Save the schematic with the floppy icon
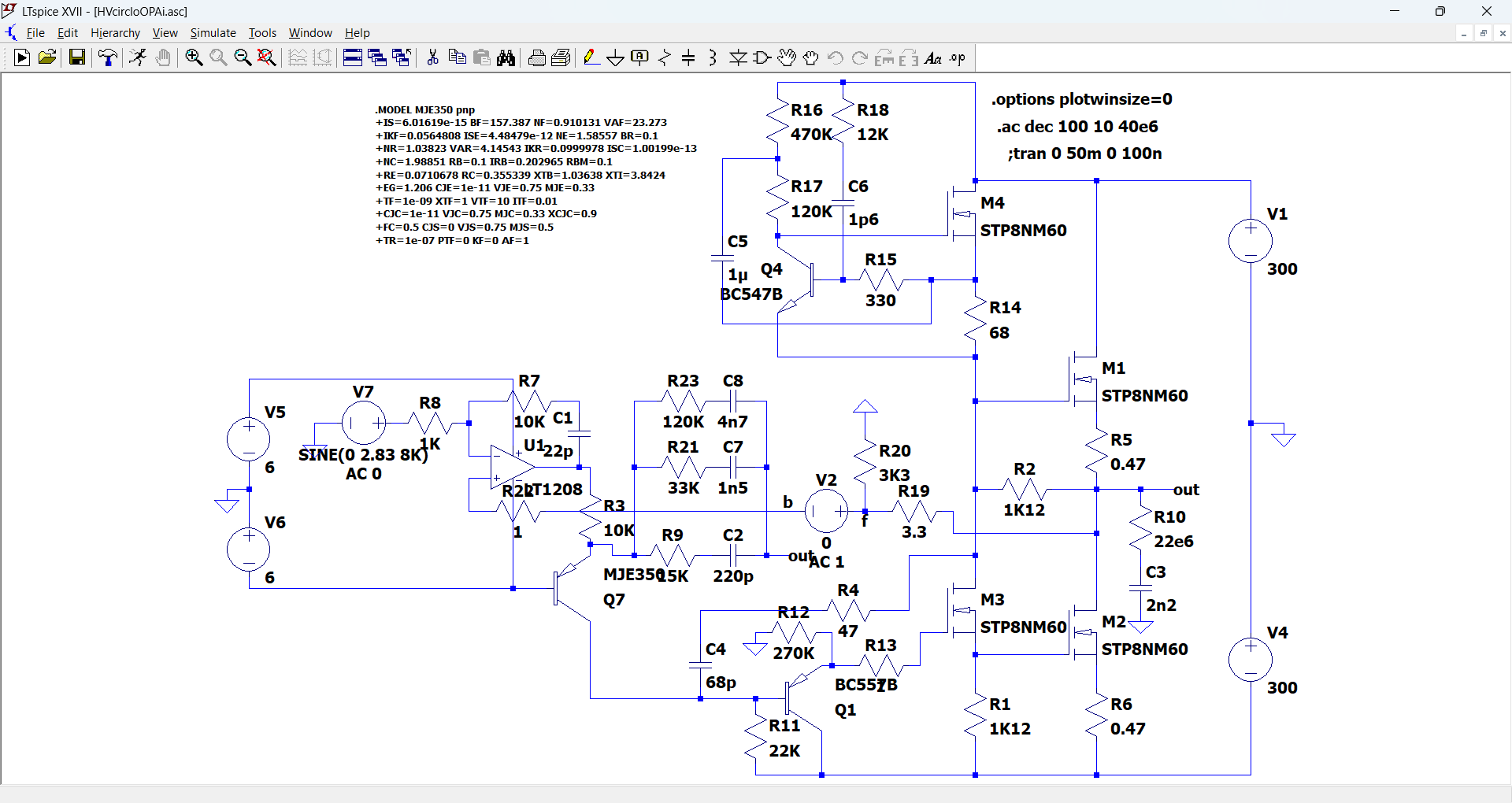Screen dimensions: 1512x803 pyautogui.click(x=76, y=57)
